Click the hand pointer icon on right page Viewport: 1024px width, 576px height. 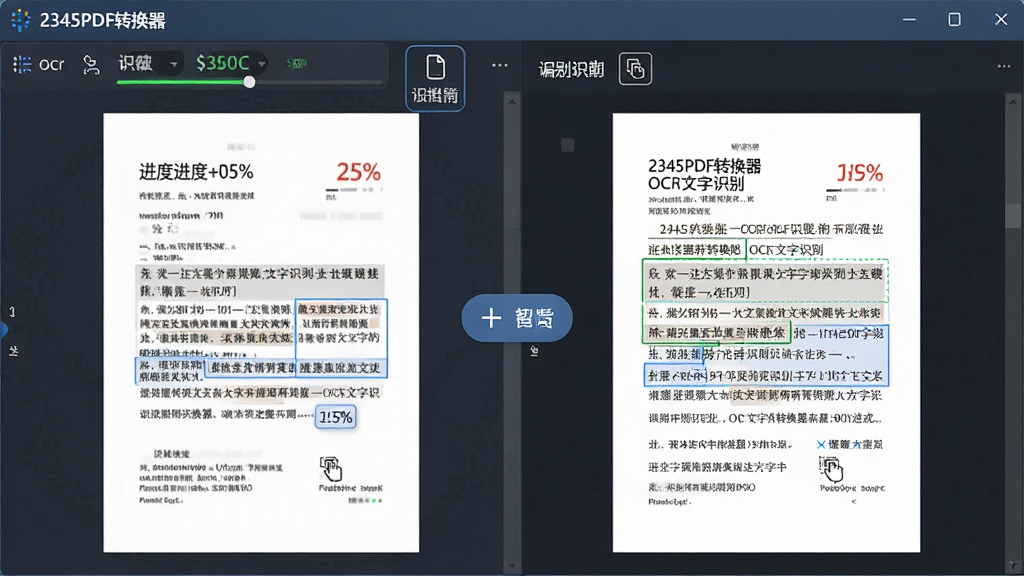pos(831,468)
